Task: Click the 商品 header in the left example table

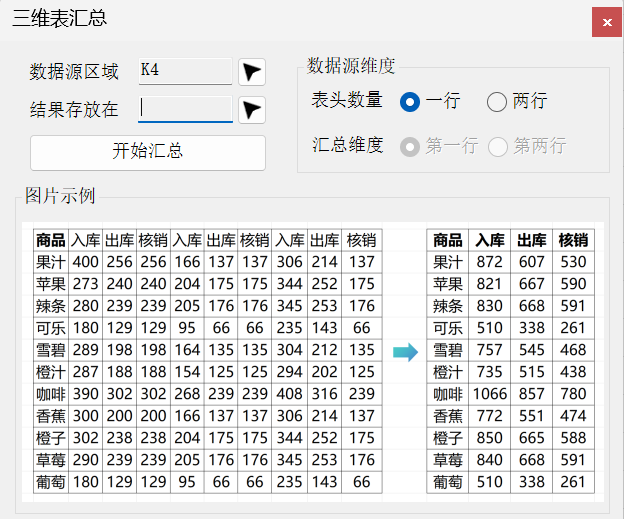Action: [x=50, y=240]
